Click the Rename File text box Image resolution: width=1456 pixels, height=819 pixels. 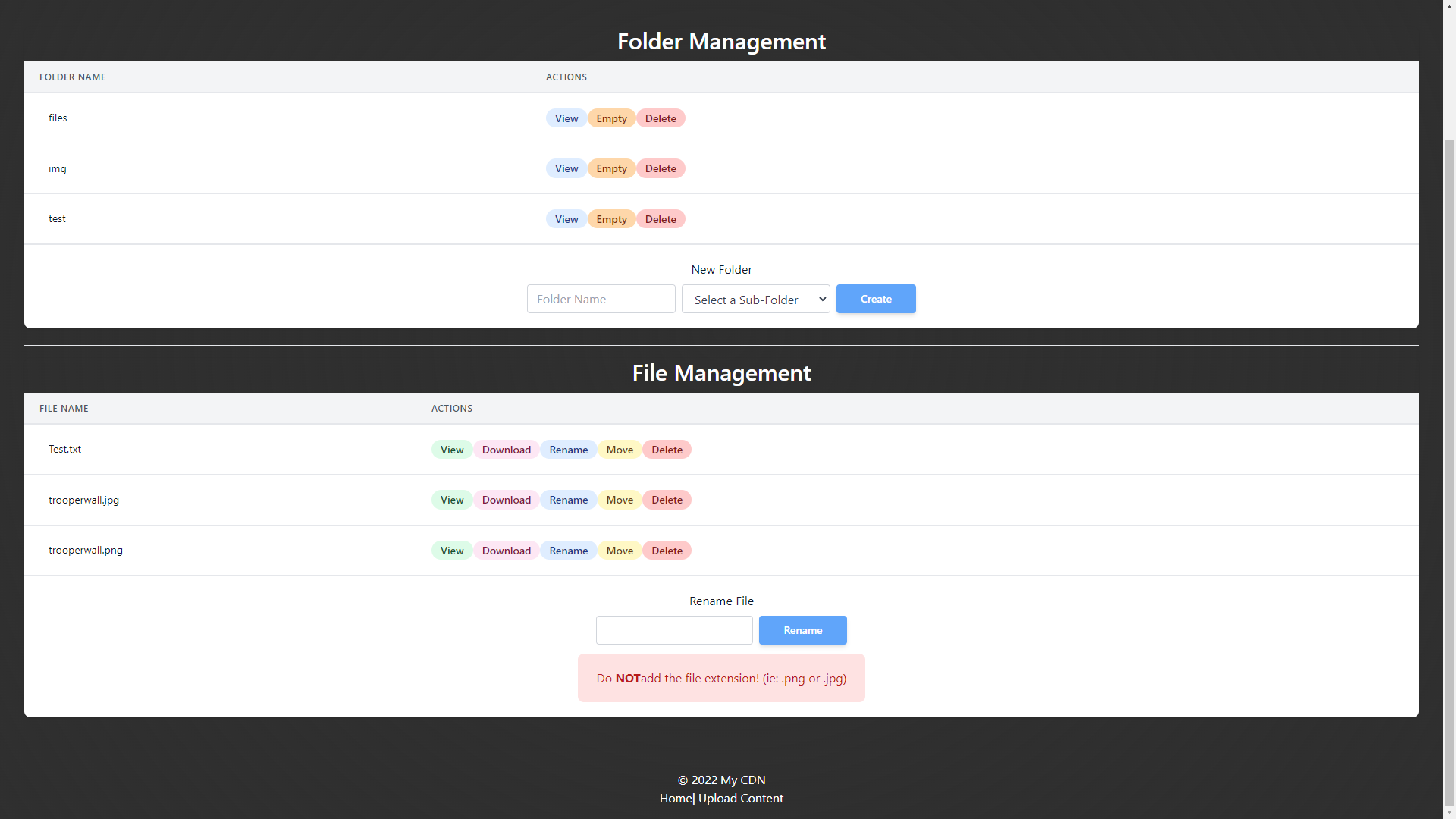pyautogui.click(x=673, y=630)
